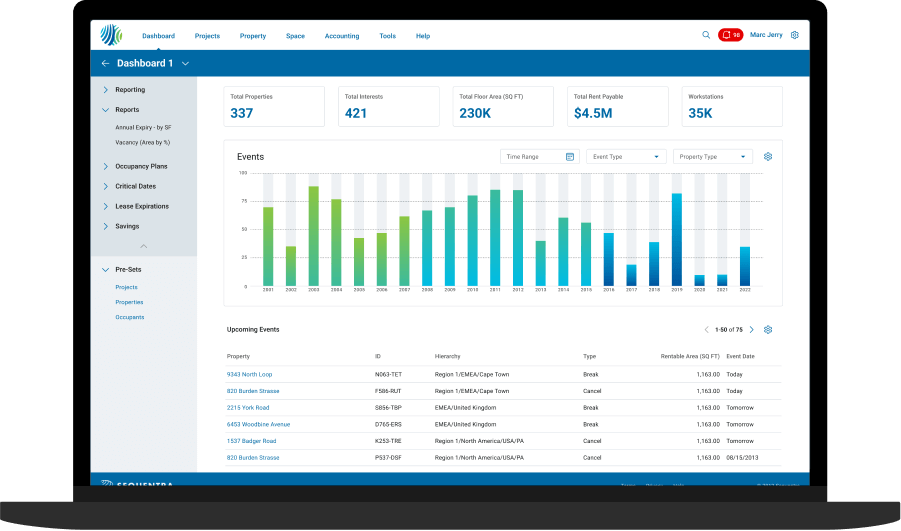Sort by Property column header

point(238,356)
